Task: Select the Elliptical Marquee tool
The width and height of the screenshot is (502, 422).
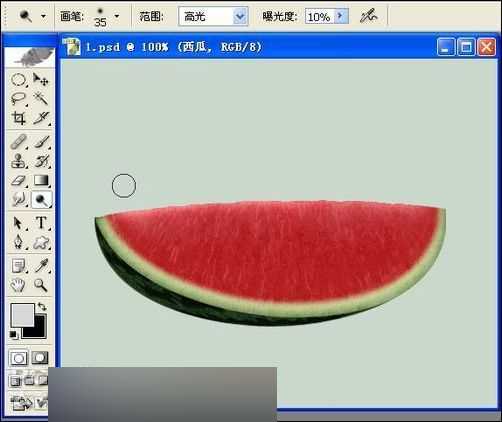Action: (18, 80)
